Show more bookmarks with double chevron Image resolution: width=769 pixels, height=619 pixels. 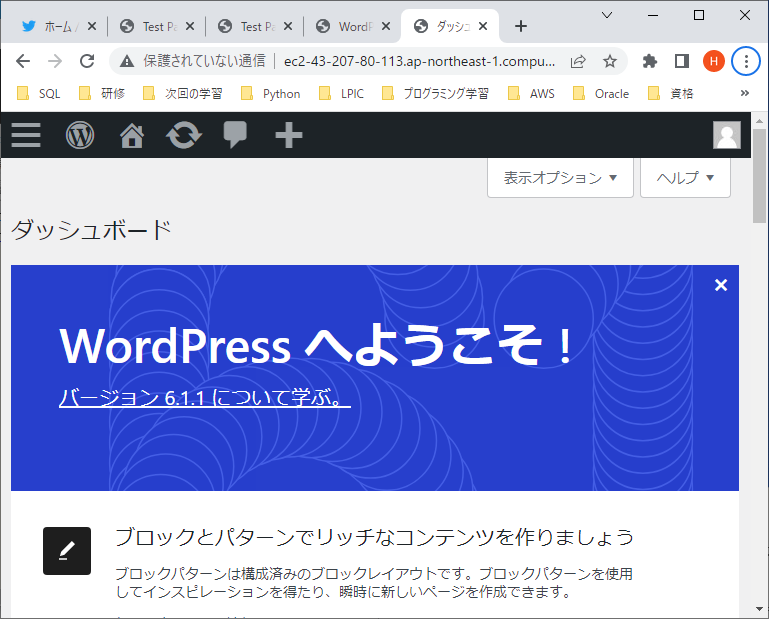click(x=744, y=93)
